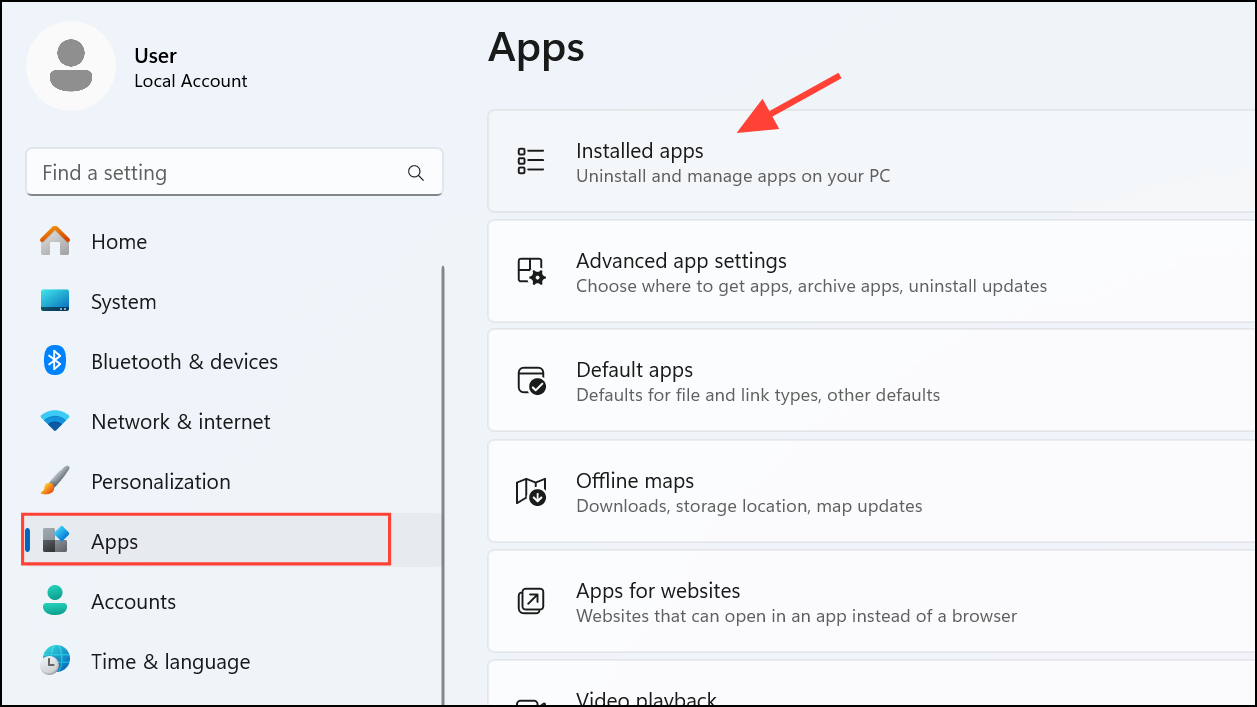Click the sidebar vertical scrollbar
Viewport: 1257px width, 707px height.
(x=442, y=485)
